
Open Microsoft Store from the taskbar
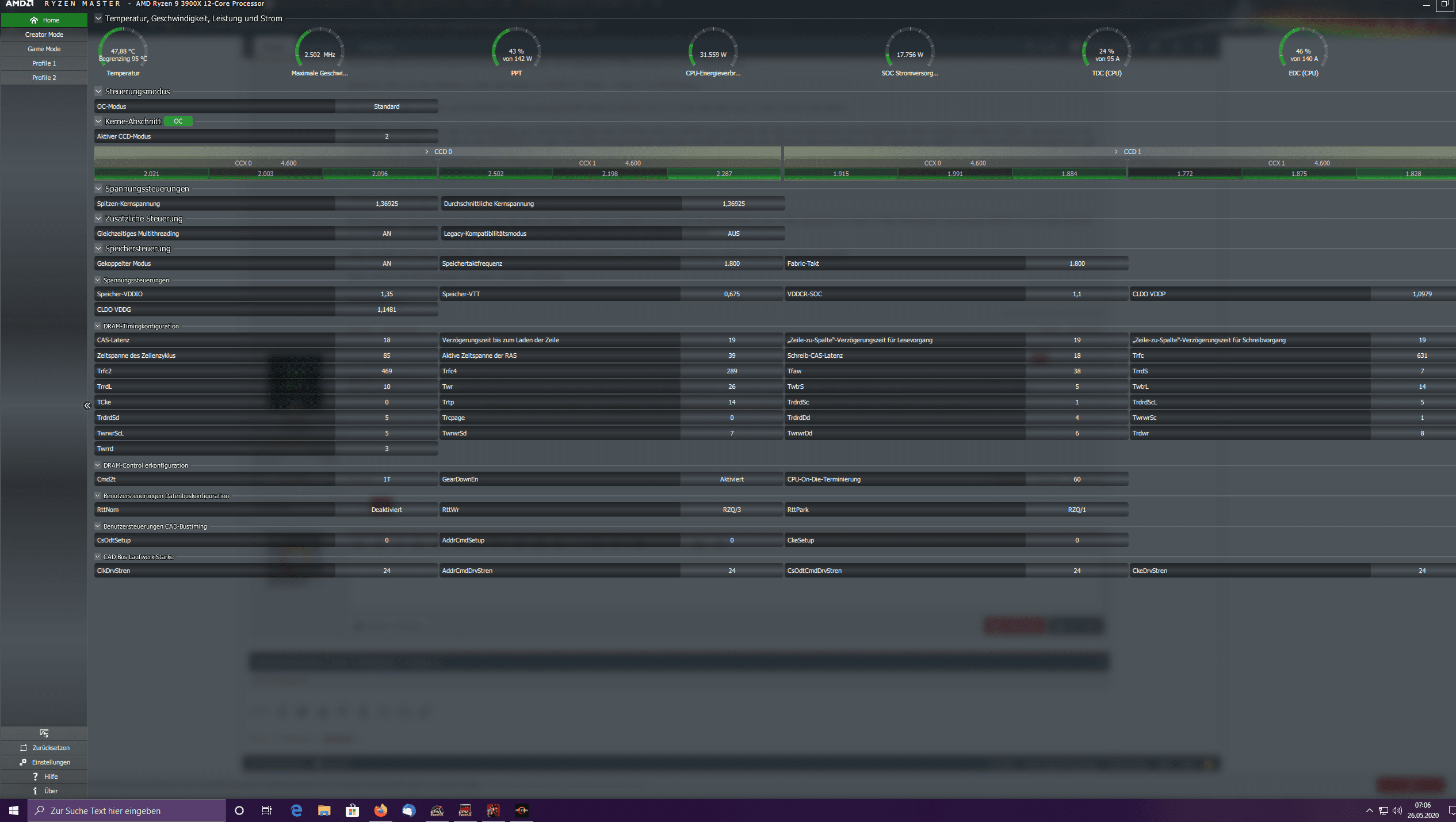click(x=352, y=810)
